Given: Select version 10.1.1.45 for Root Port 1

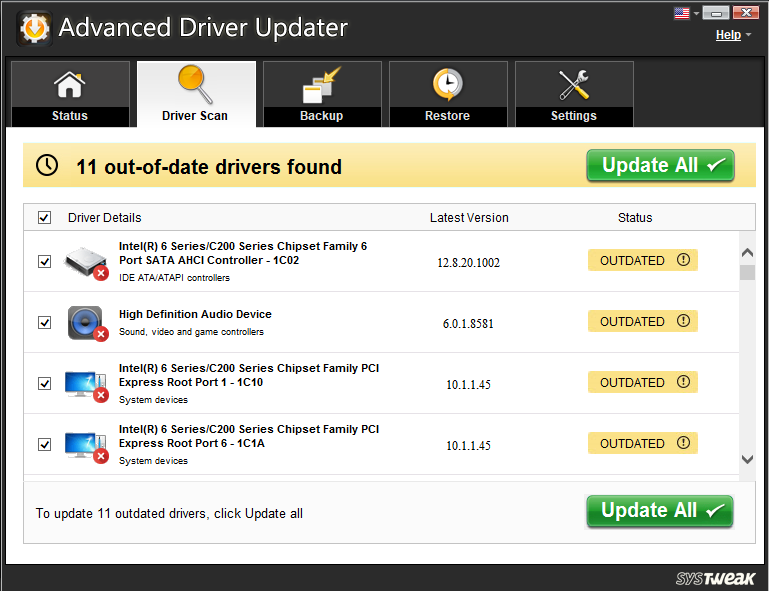Looking at the screenshot, I should [x=468, y=385].
